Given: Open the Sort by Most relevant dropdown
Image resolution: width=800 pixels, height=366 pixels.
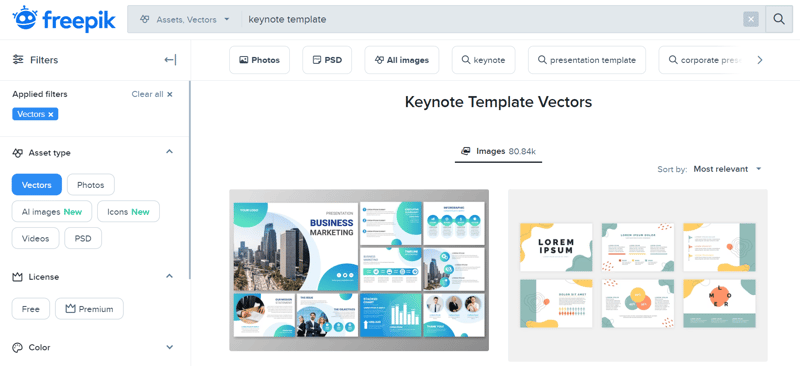Looking at the screenshot, I should point(727,169).
